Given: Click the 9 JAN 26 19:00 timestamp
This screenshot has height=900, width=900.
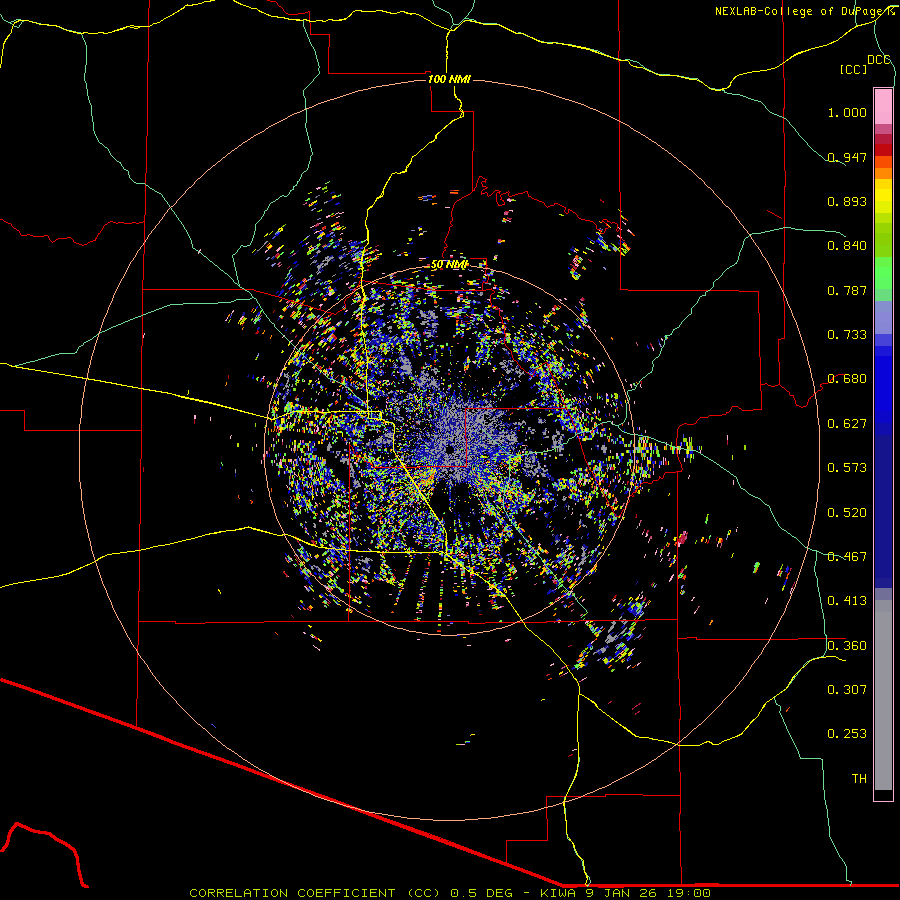Looking at the screenshot, I should [x=649, y=893].
